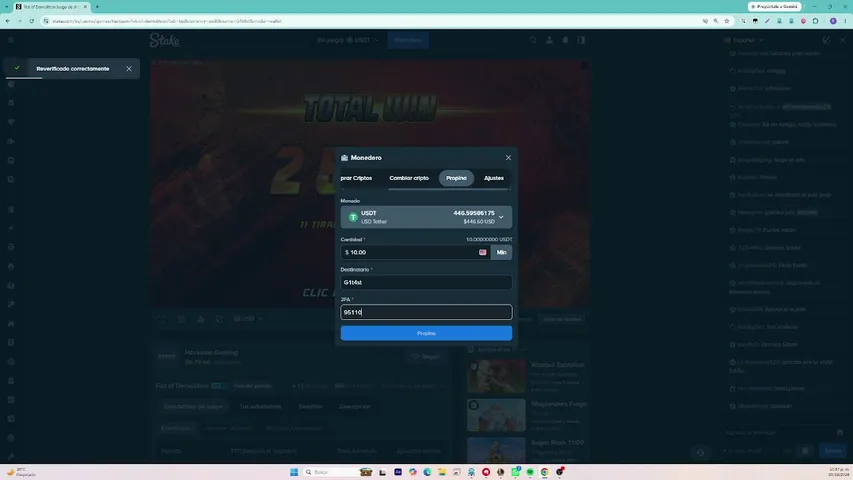Open the Chrome three-dot menu

pyautogui.click(x=845, y=21)
